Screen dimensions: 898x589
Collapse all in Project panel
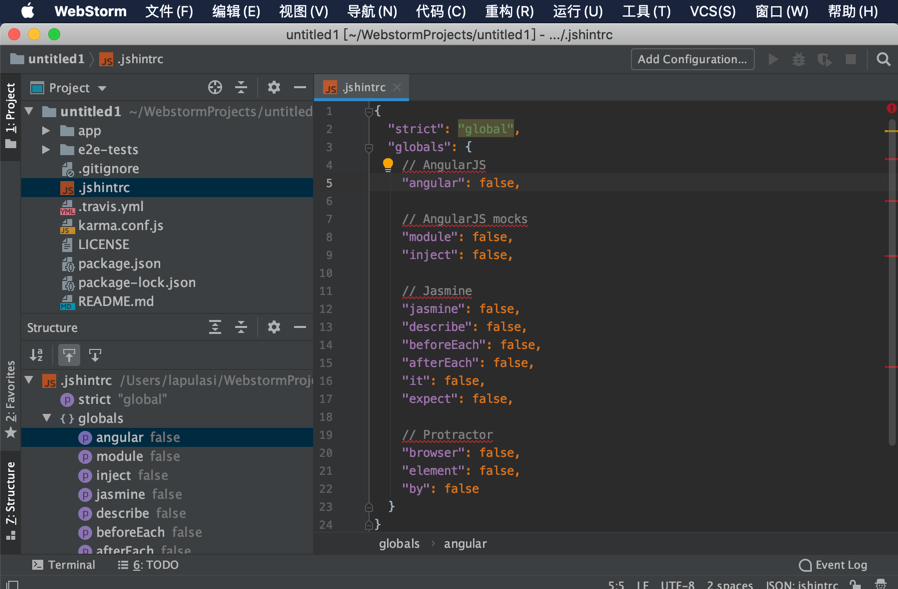241,87
